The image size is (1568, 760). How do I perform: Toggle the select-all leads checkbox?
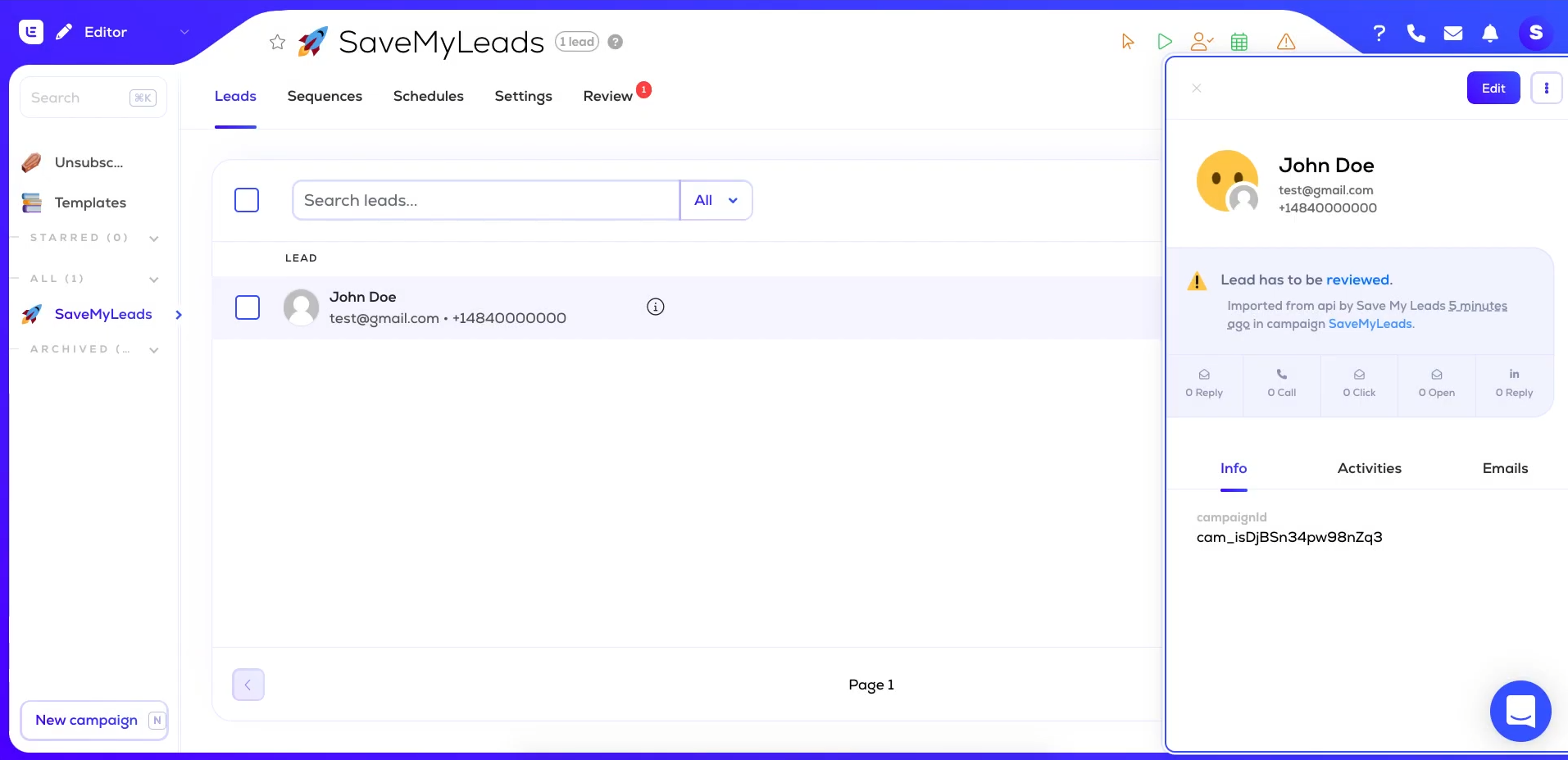247,200
